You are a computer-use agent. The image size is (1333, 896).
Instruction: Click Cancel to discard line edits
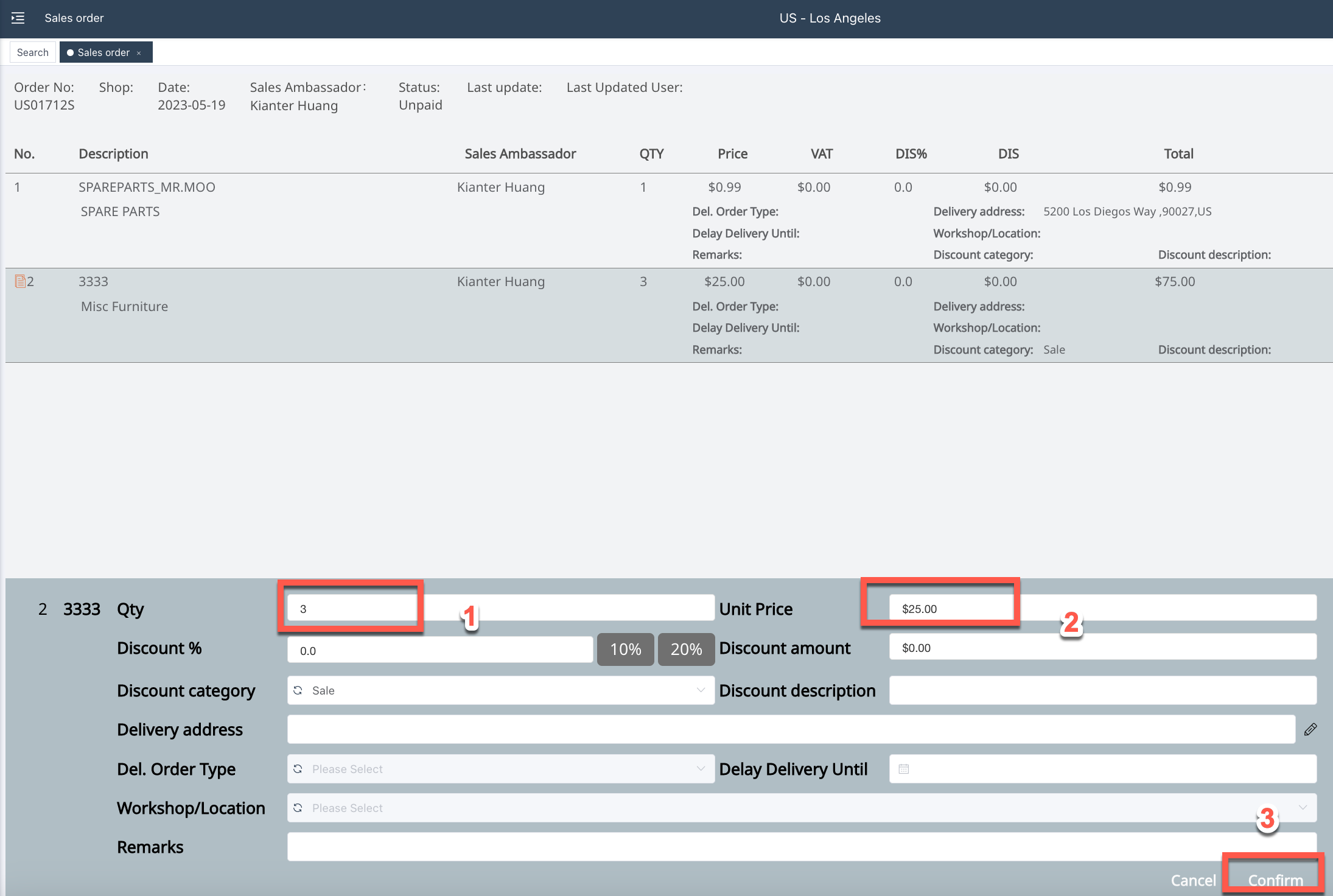tap(1193, 880)
